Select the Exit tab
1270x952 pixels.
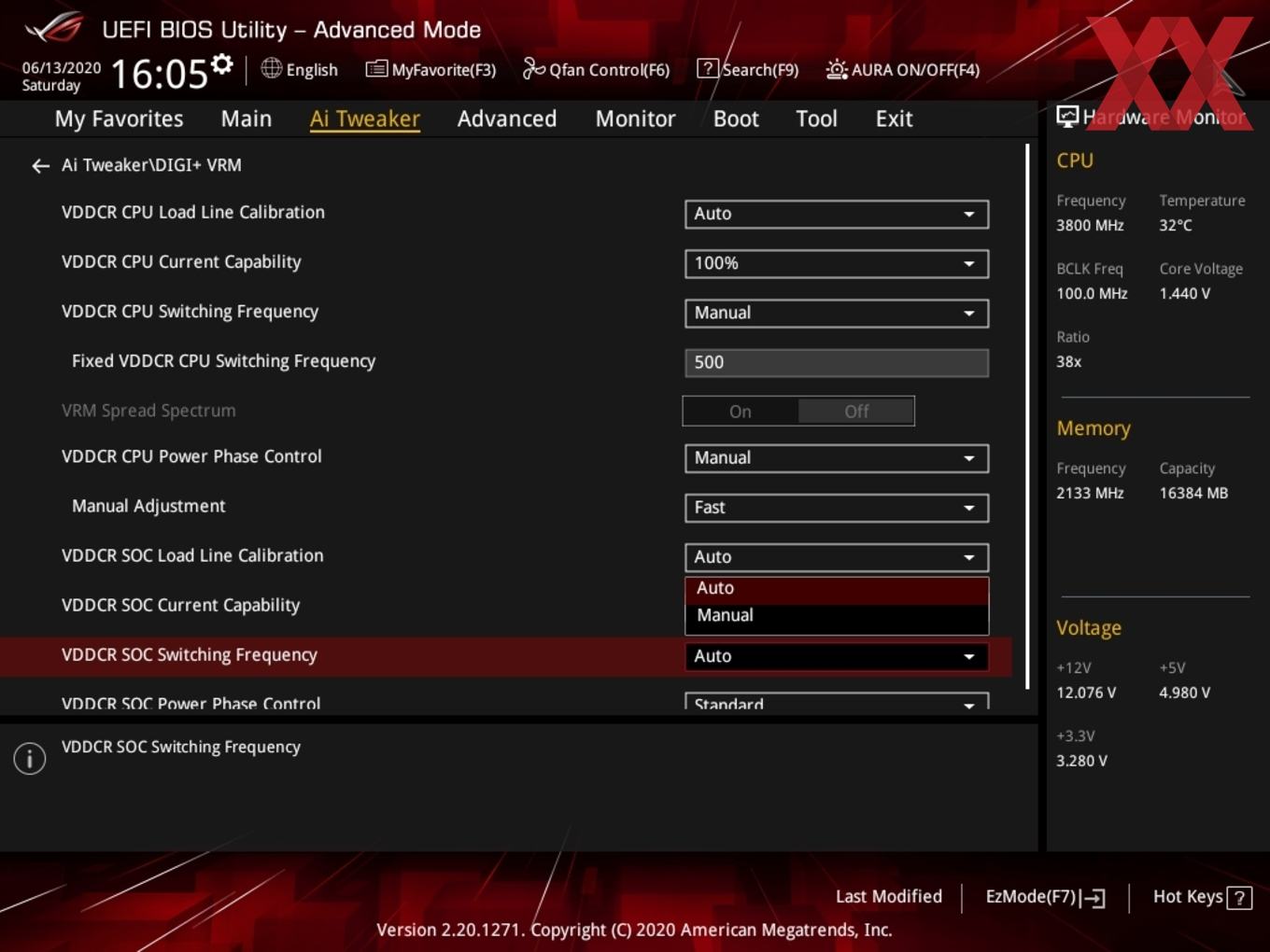coord(894,119)
